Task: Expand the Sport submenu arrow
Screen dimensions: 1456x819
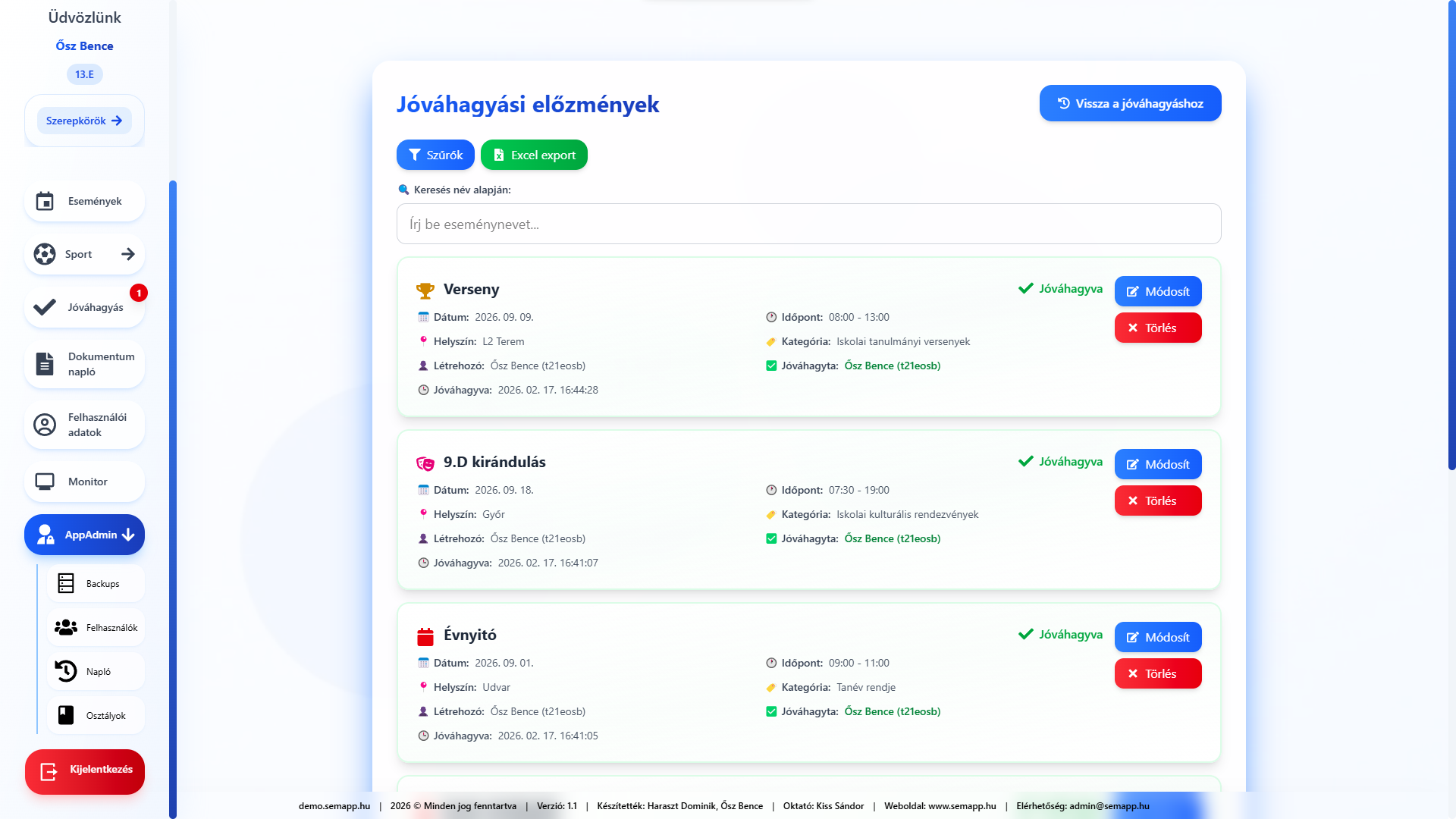Action: 128,254
